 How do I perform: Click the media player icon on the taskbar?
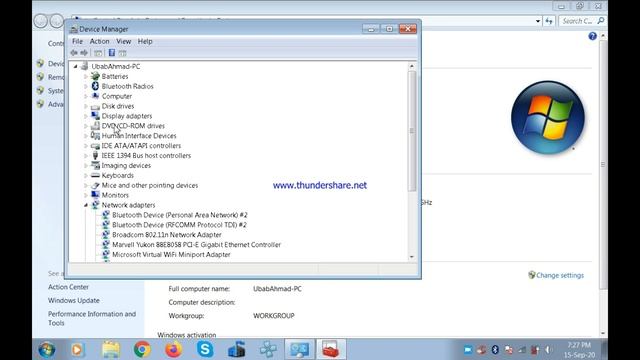pyautogui.click(x=78, y=350)
